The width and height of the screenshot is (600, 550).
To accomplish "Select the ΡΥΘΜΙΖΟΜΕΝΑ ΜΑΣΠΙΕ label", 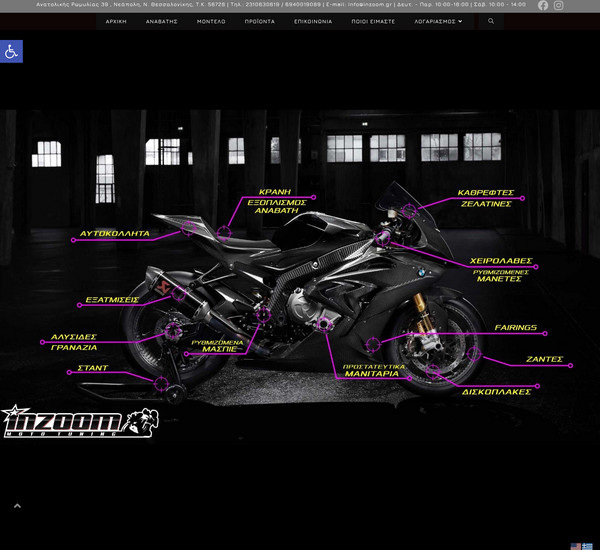I will tap(218, 346).
